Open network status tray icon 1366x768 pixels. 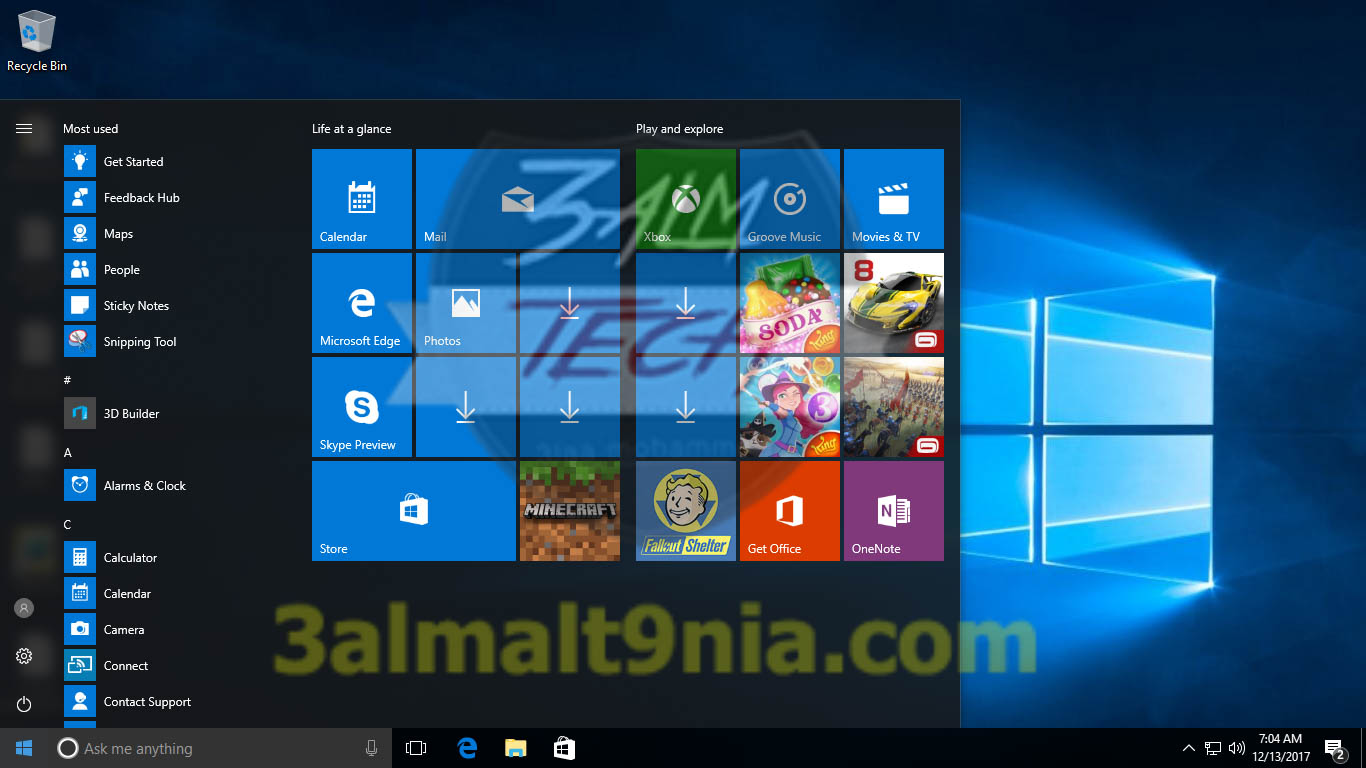click(1213, 748)
